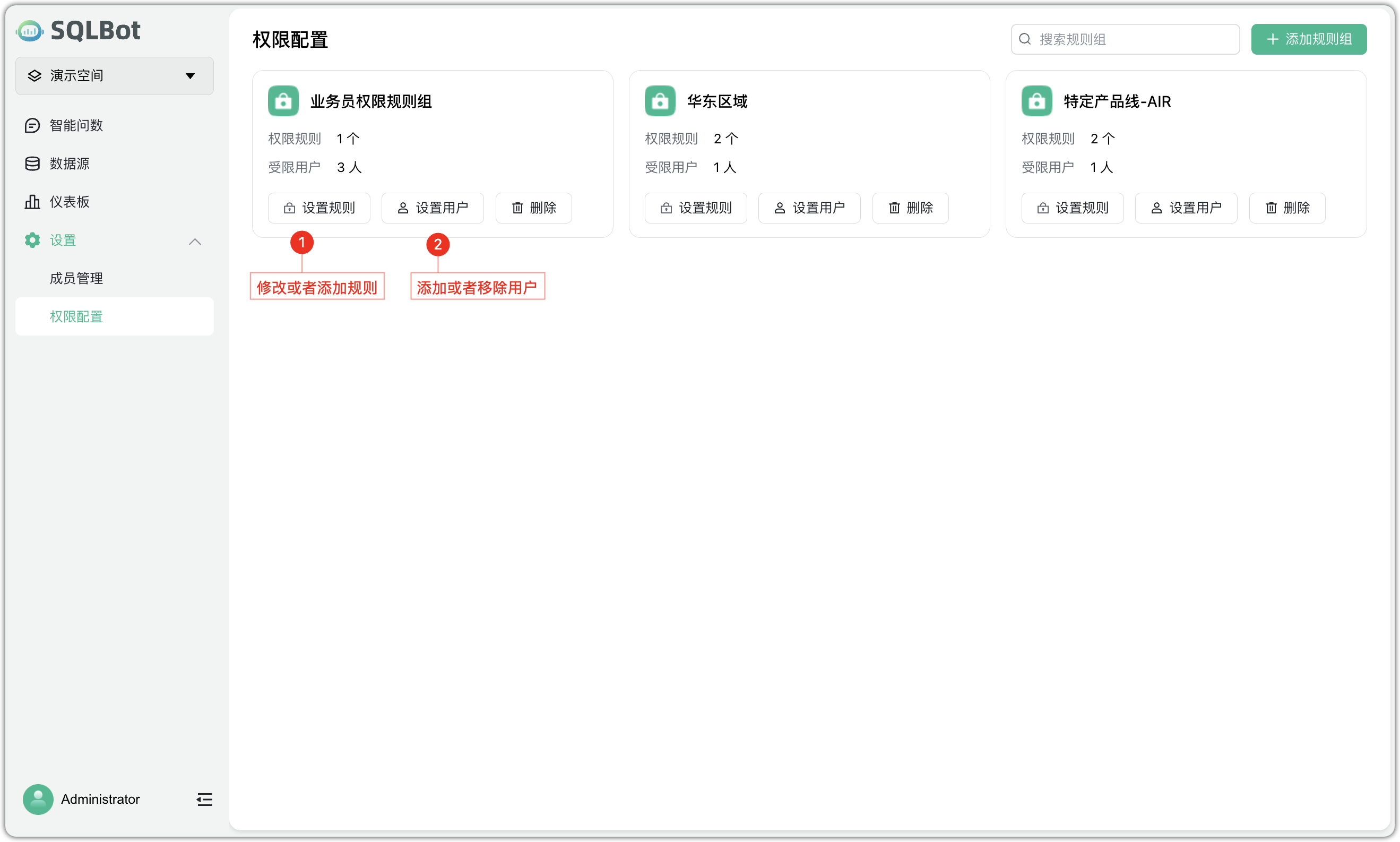
Task: Switch to 成员管理 settings page
Action: [x=76, y=278]
